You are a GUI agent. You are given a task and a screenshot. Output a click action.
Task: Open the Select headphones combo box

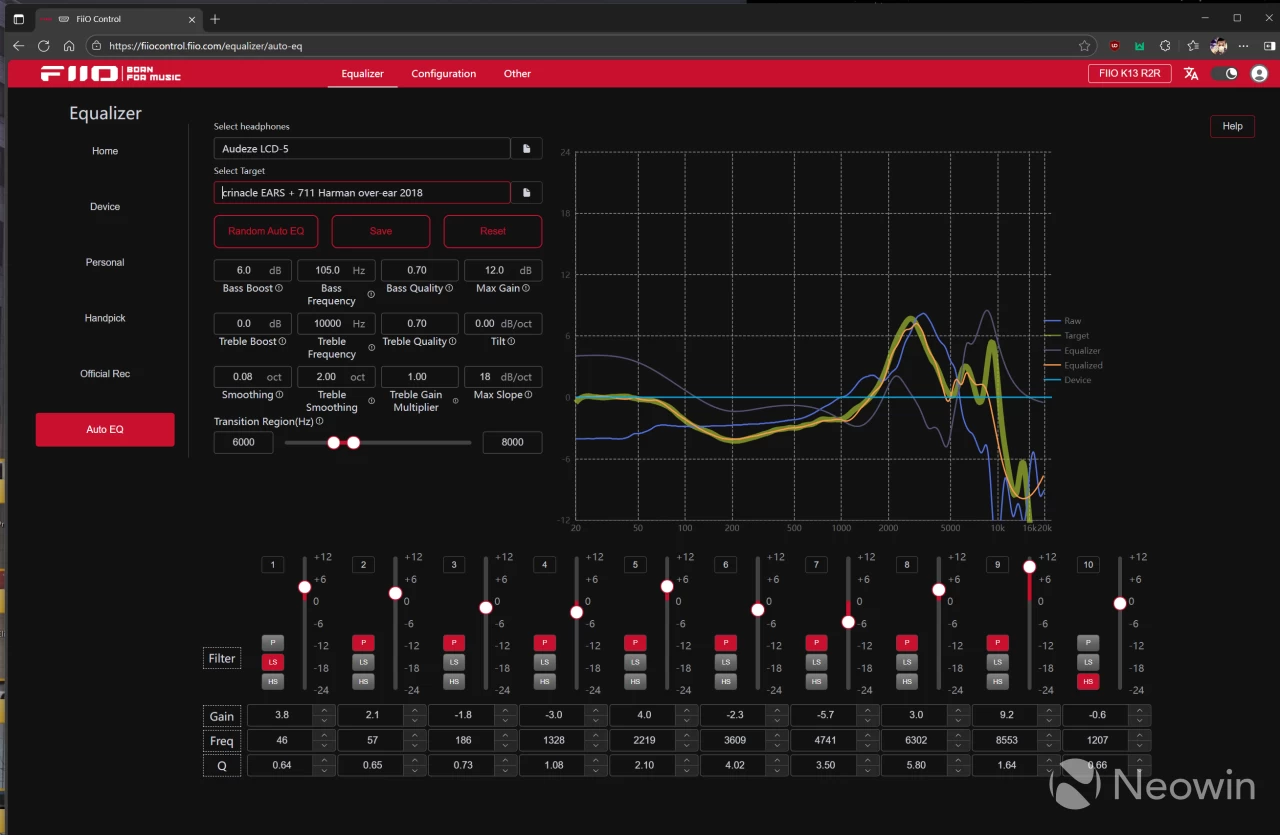(362, 148)
